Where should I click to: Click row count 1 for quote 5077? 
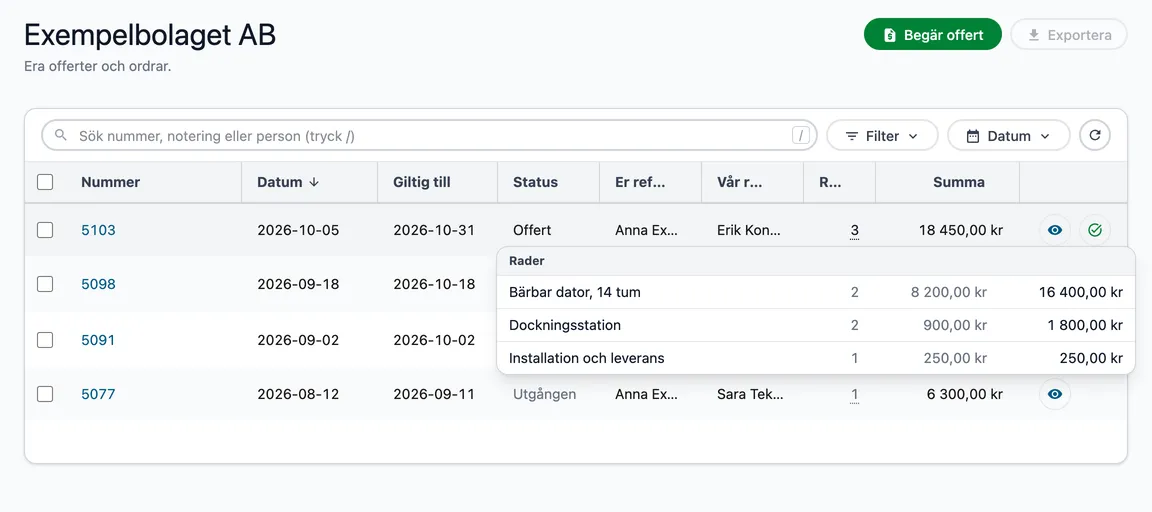tap(854, 394)
